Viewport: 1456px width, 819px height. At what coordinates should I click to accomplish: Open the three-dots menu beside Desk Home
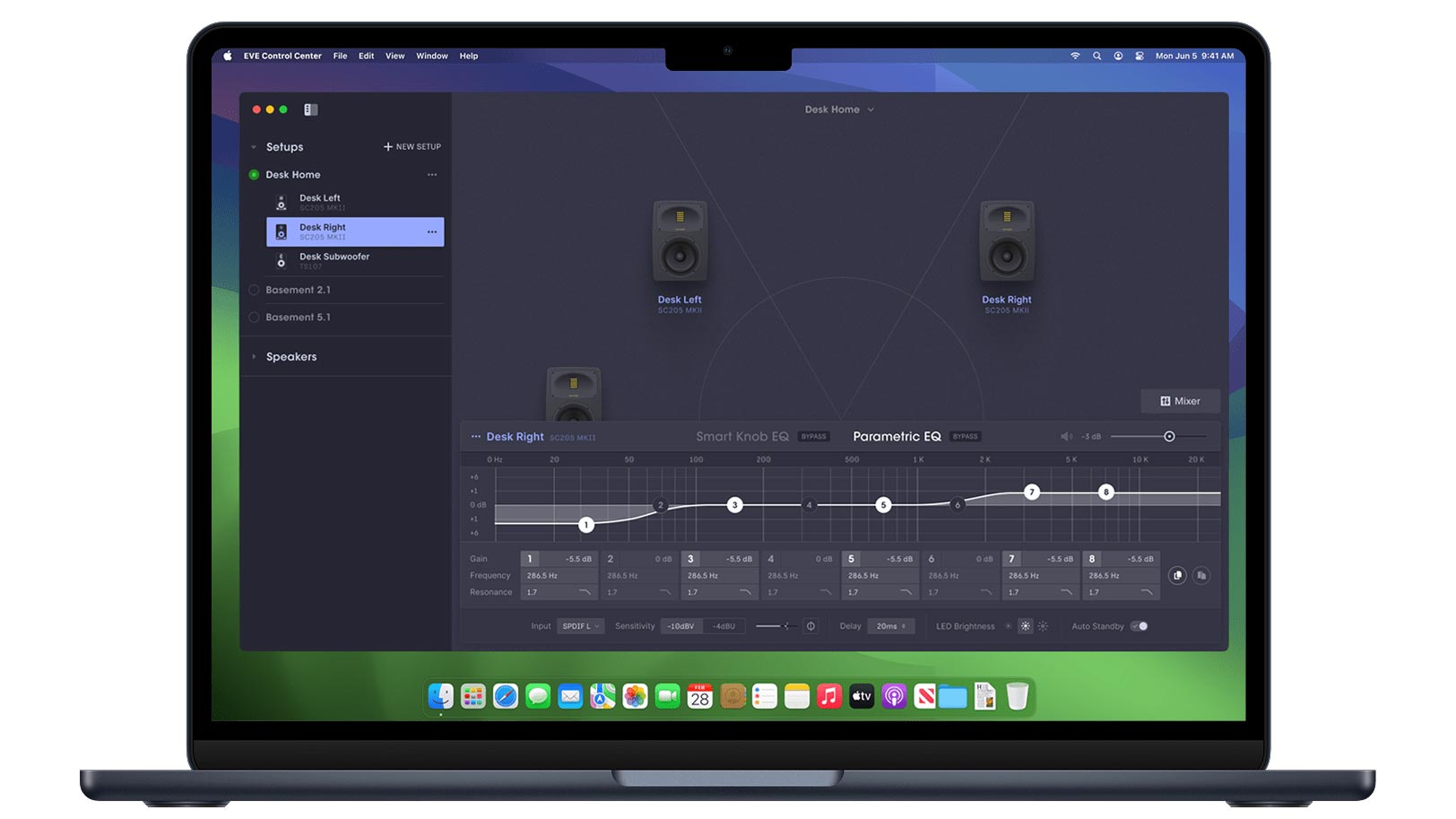432,175
